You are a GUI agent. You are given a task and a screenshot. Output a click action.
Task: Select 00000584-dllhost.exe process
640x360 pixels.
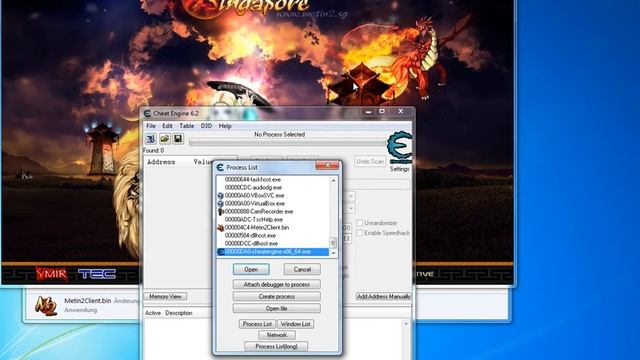pos(273,236)
